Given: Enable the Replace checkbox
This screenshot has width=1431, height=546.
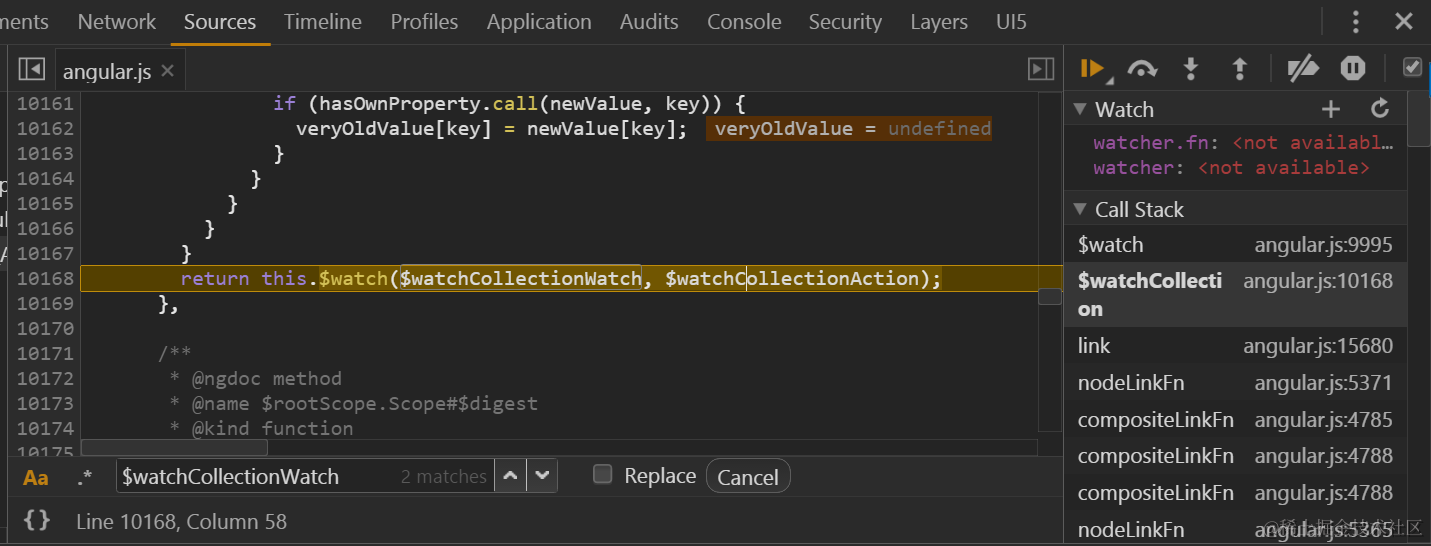Looking at the screenshot, I should pos(602,475).
